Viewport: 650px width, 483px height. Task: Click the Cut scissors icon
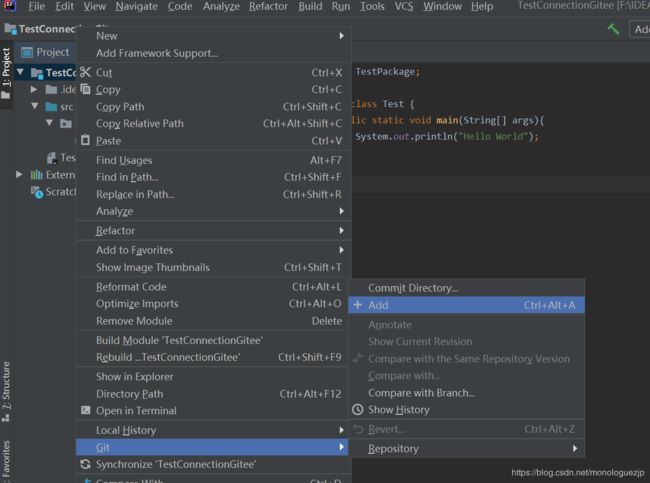click(x=85, y=72)
